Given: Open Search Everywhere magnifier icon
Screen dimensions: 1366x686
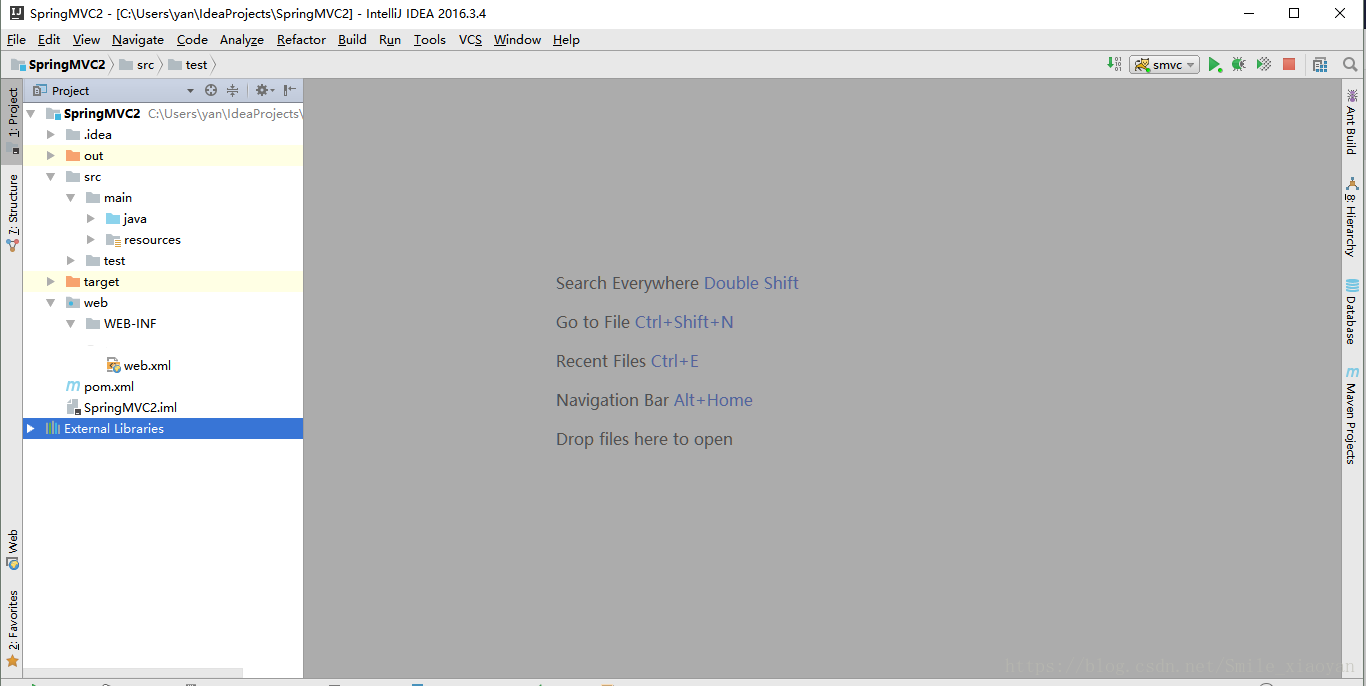Looking at the screenshot, I should coord(1350,64).
